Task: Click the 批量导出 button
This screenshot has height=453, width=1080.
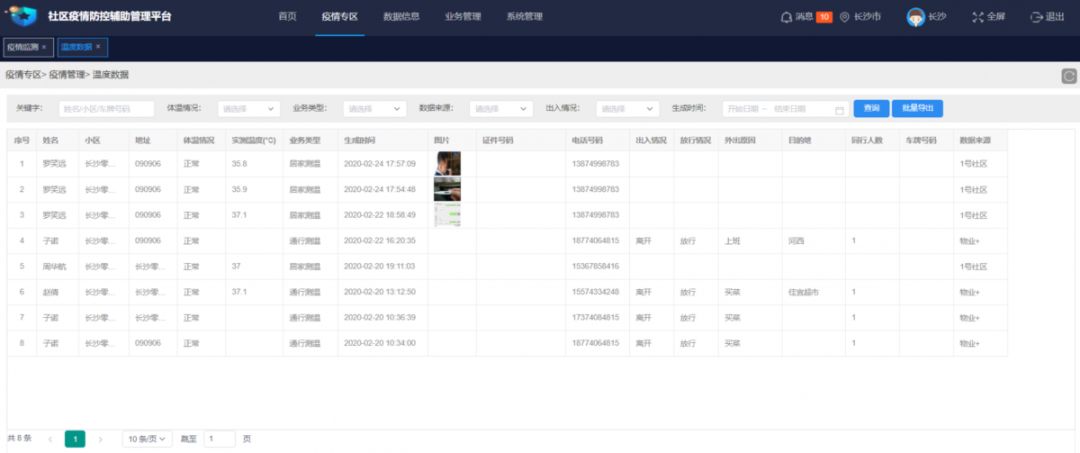Action: [917, 109]
